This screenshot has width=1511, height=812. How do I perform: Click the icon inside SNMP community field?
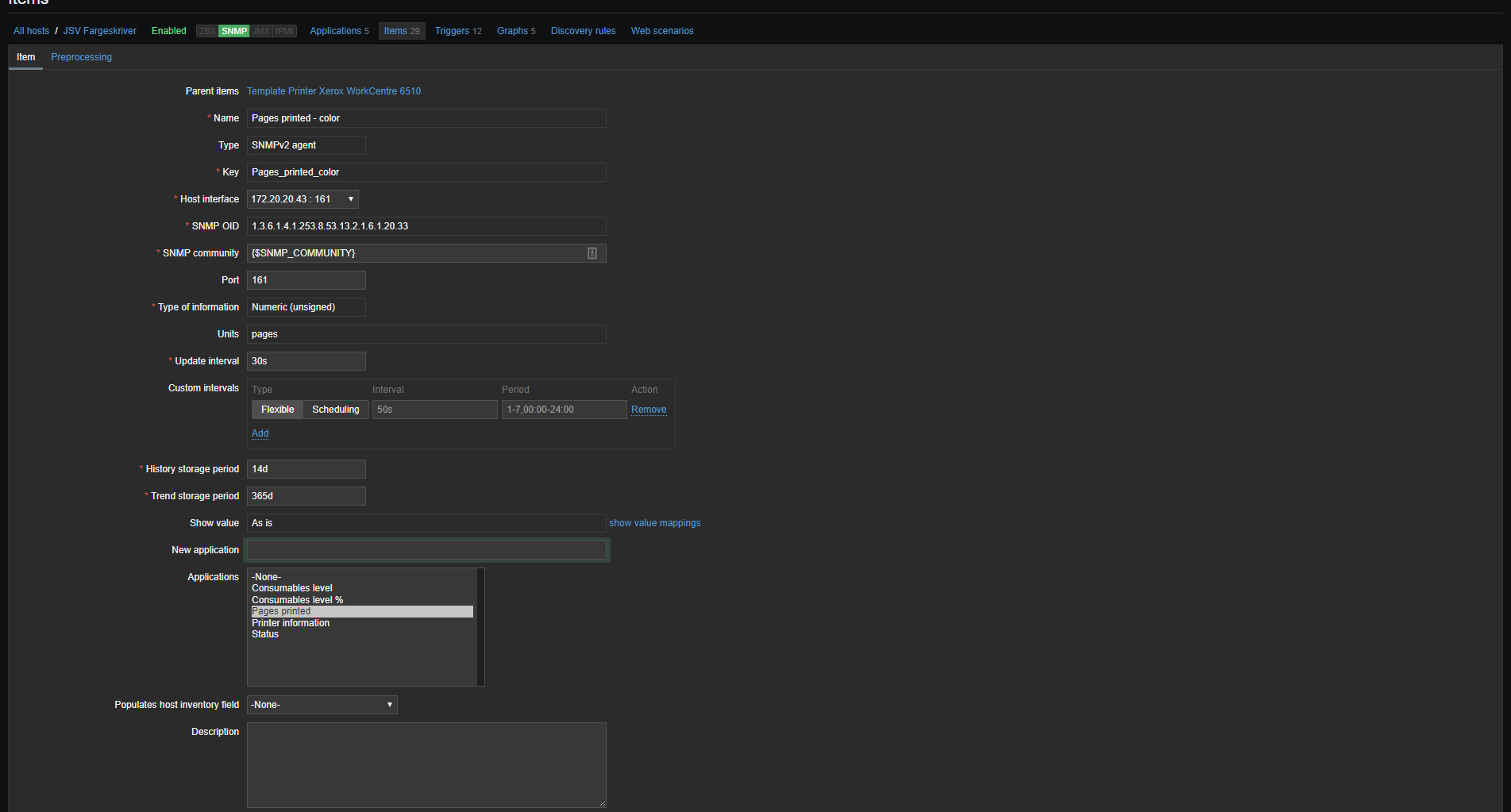coord(592,253)
